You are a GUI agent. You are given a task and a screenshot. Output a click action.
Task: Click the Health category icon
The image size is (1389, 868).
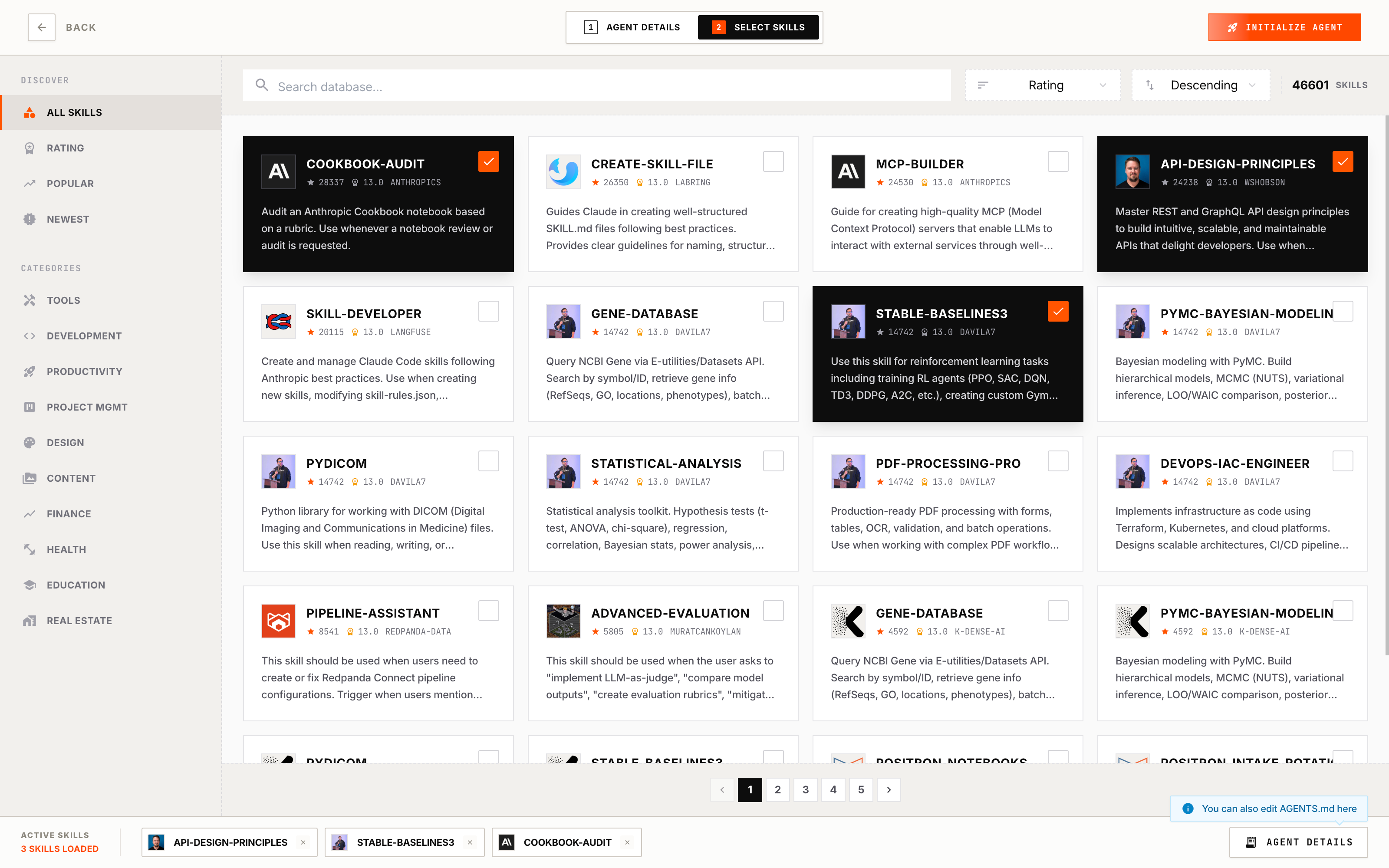coord(30,549)
